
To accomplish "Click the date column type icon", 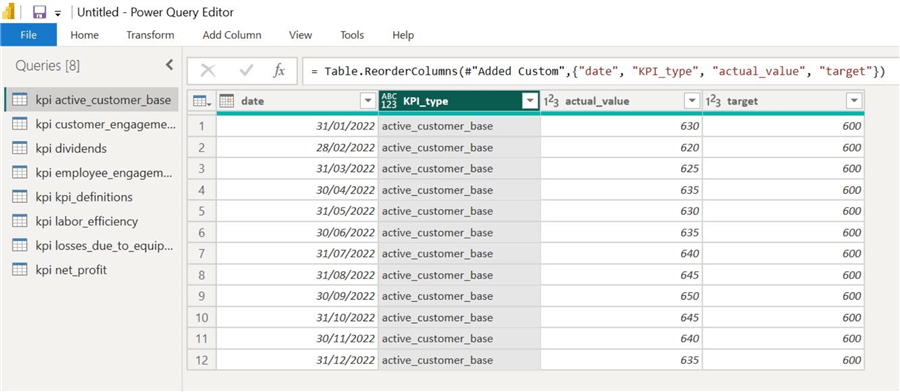I will (227, 101).
